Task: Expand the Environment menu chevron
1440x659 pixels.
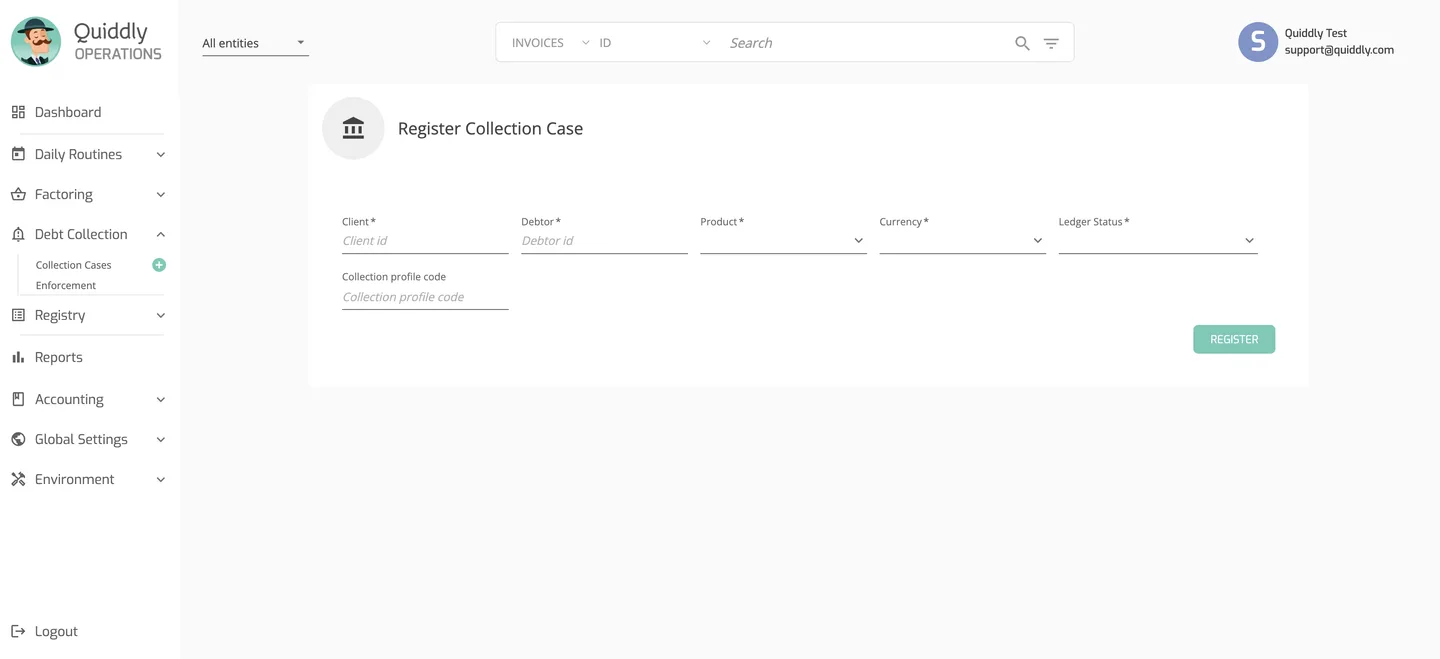Action: (x=161, y=479)
